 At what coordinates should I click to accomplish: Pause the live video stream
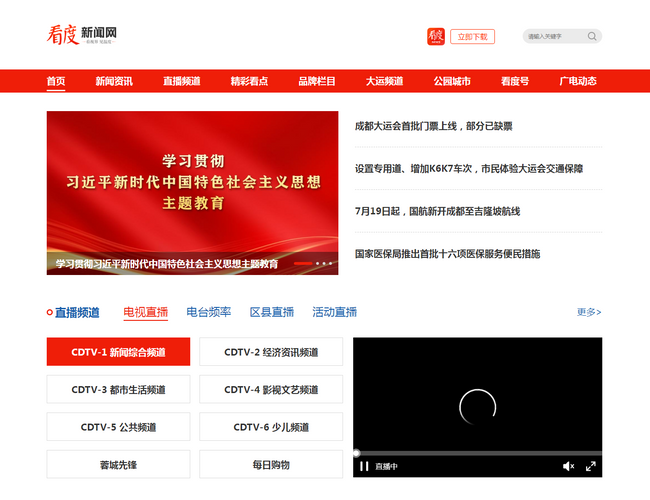364,466
